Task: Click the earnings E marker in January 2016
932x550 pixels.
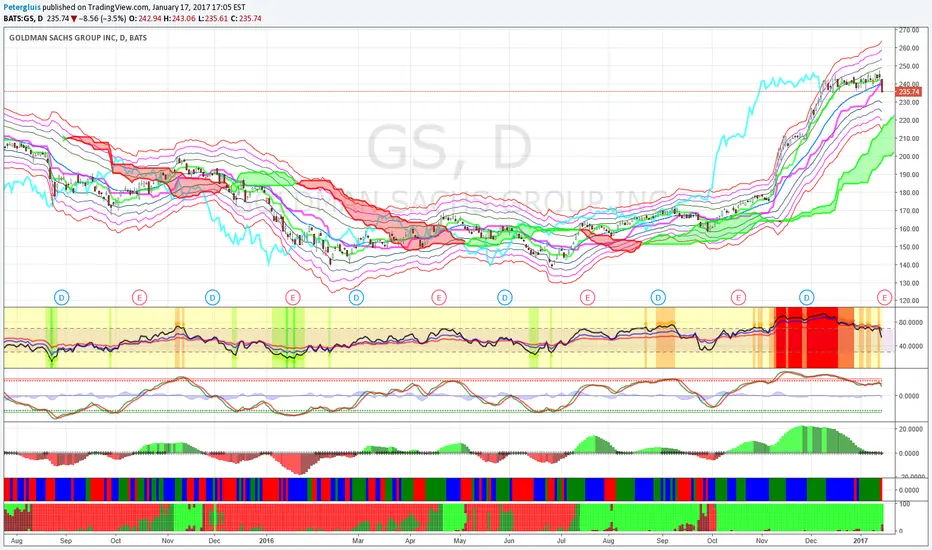Action: pos(292,297)
